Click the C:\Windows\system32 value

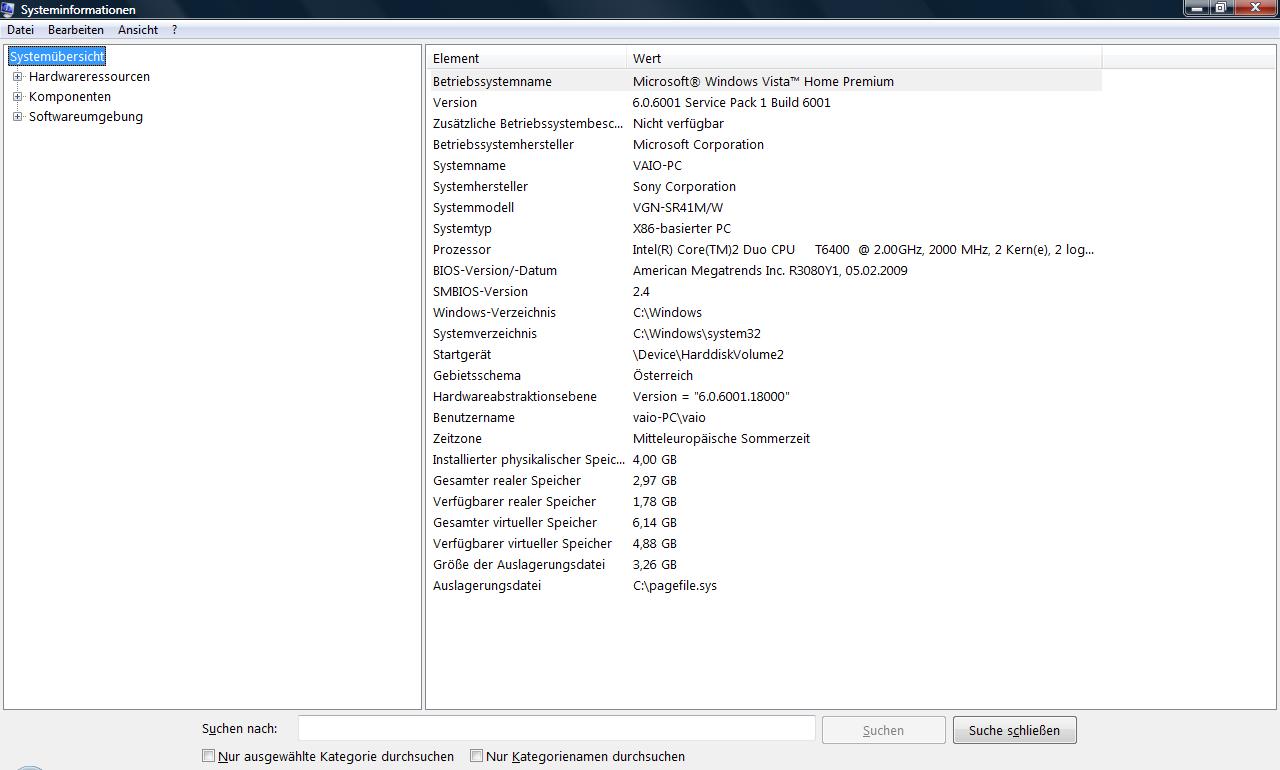697,334
